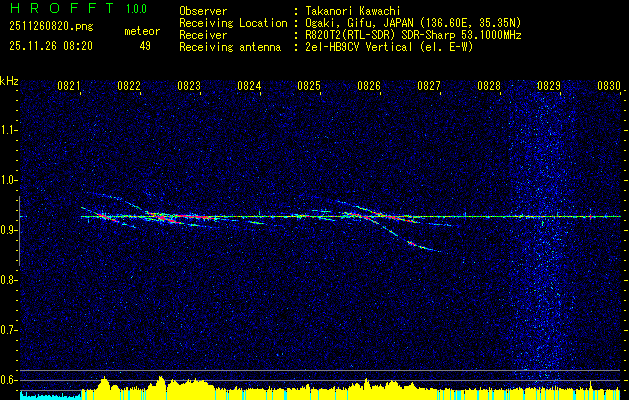Click the kHz axis unit label

coord(9,81)
